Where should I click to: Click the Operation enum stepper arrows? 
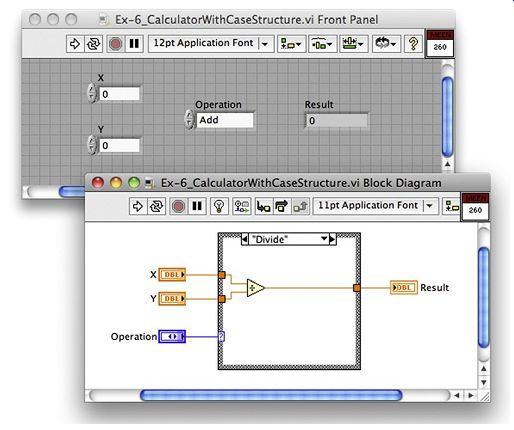(x=189, y=119)
